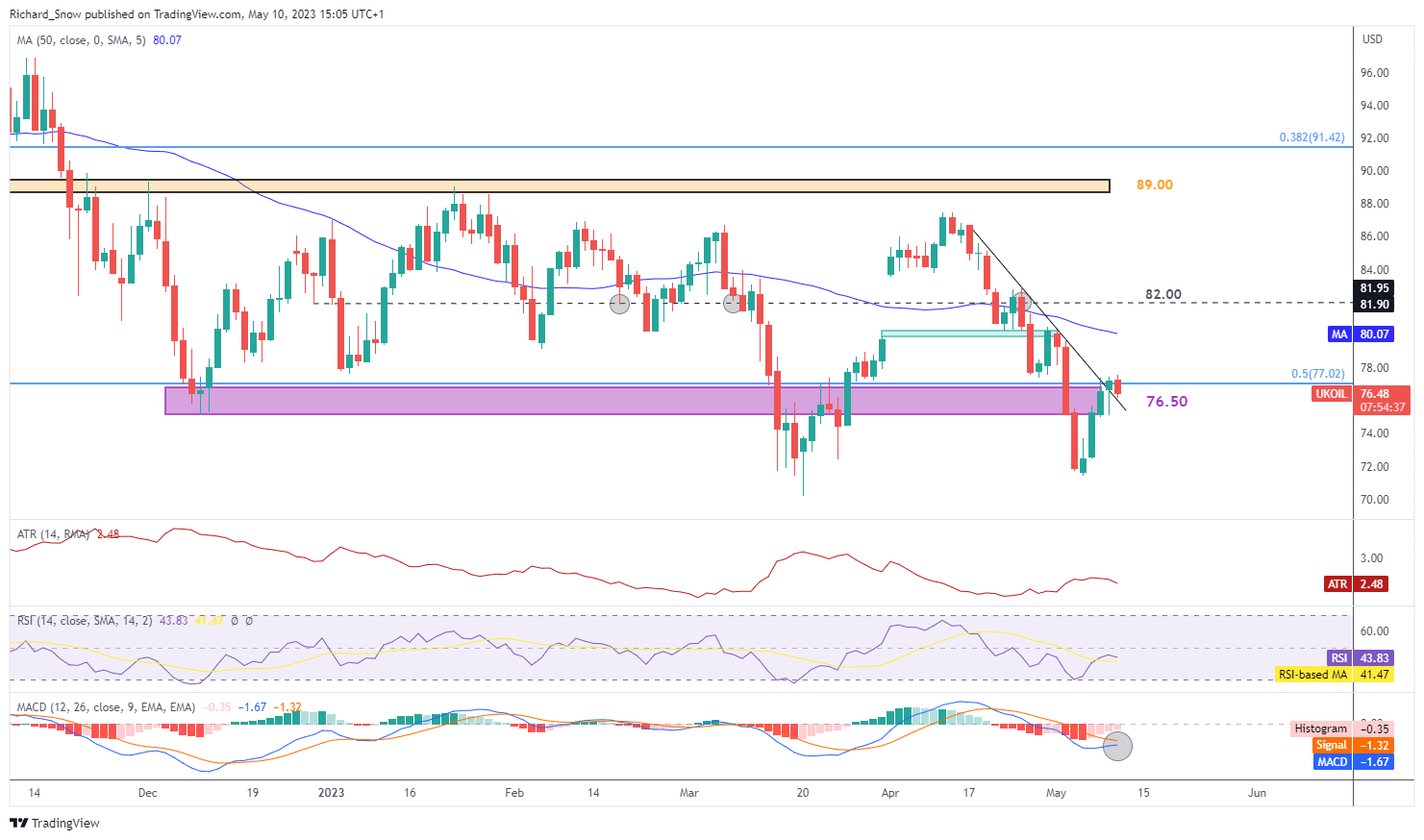Screen dimensions: 1424x840
Task: Click the USD currency label on price axis
Action: pos(1373,39)
